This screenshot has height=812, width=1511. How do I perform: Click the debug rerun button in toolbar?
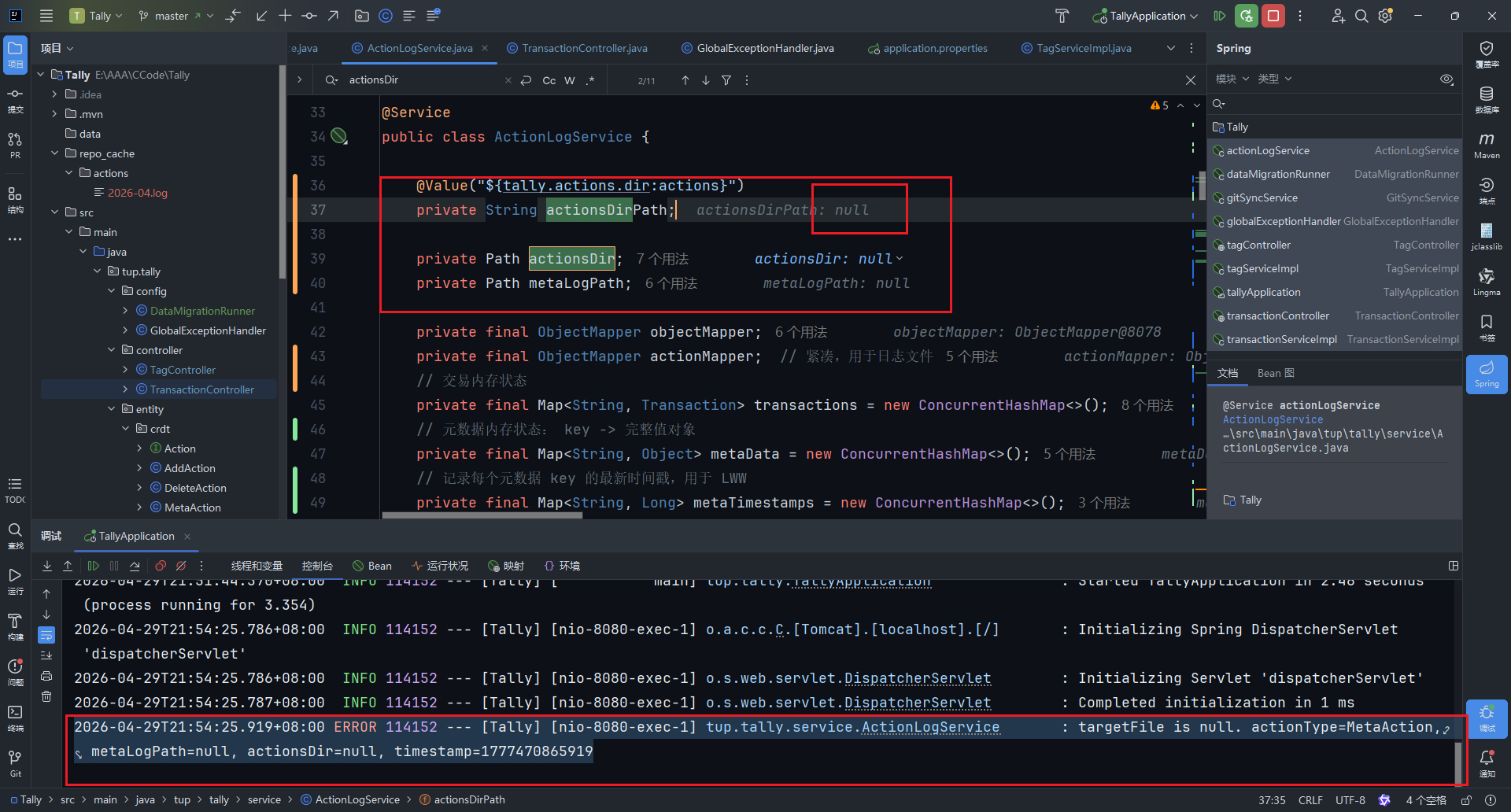pos(1246,16)
